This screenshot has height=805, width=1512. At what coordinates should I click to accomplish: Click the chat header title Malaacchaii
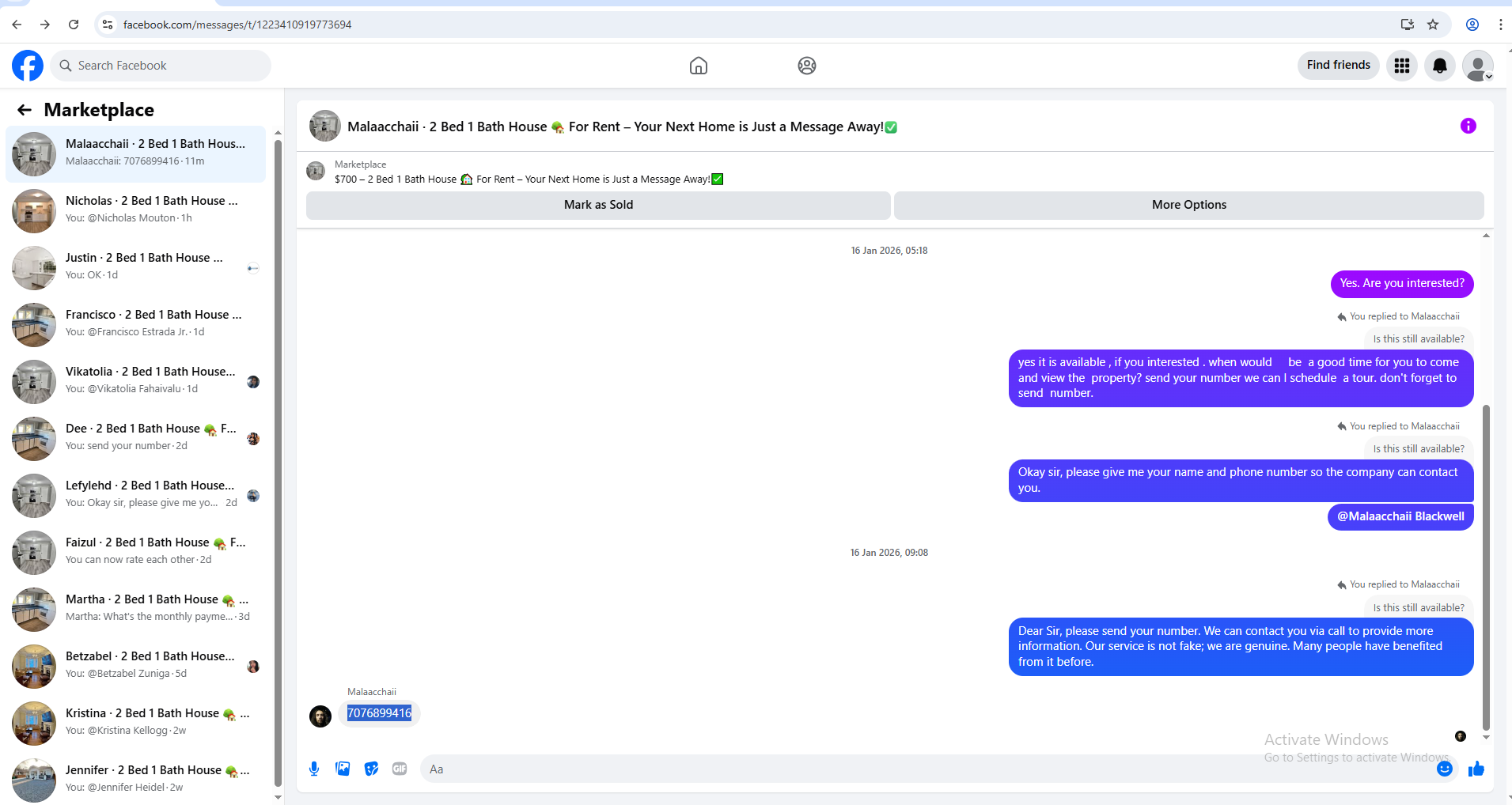click(x=622, y=127)
